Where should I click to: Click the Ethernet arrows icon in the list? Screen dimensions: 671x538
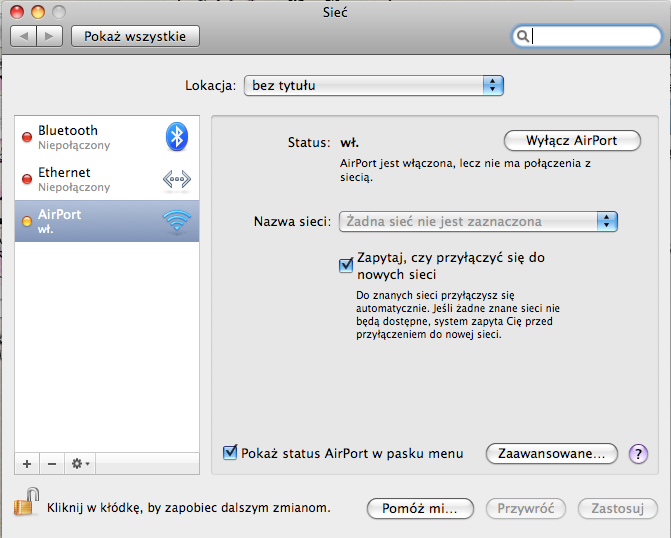177,179
